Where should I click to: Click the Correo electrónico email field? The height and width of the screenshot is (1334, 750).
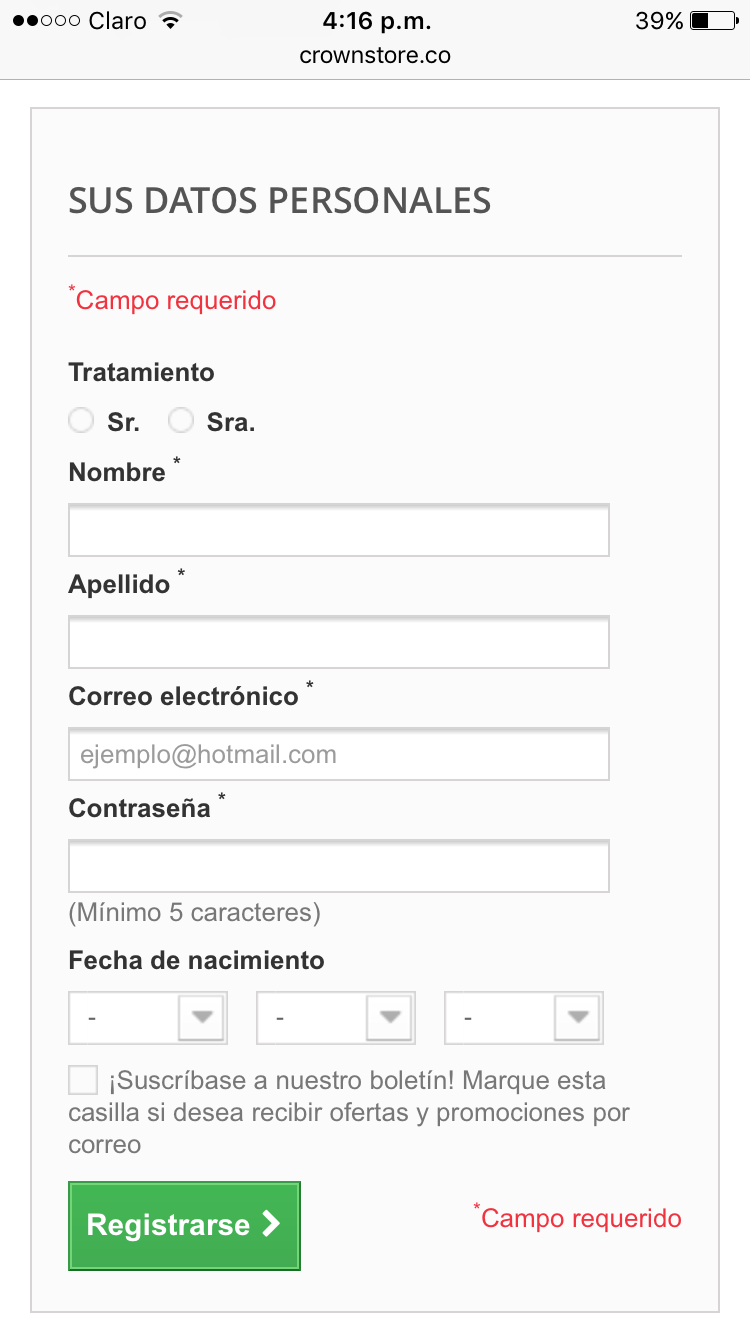(x=339, y=755)
